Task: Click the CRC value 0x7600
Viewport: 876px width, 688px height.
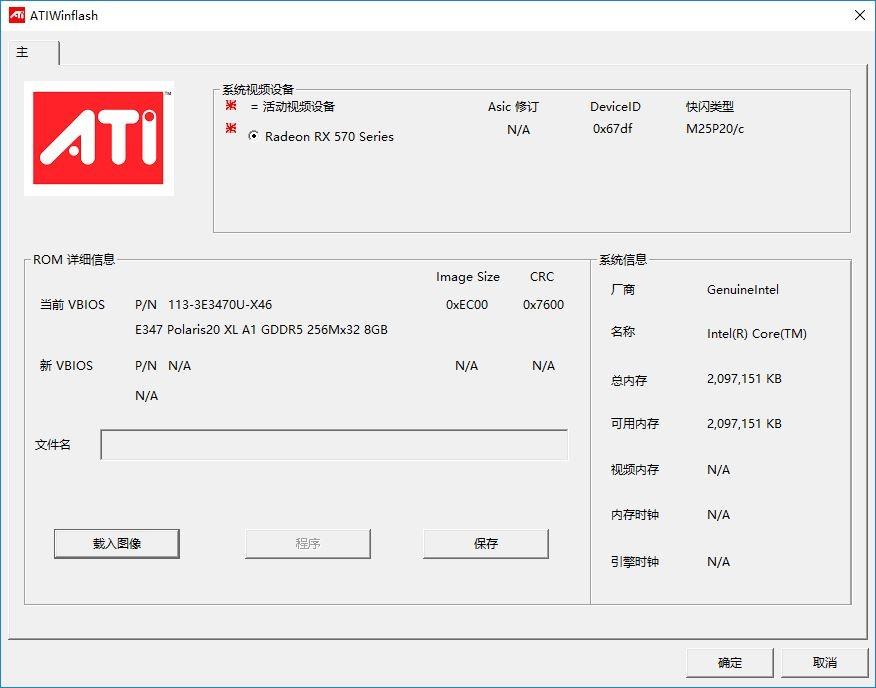Action: tap(544, 305)
